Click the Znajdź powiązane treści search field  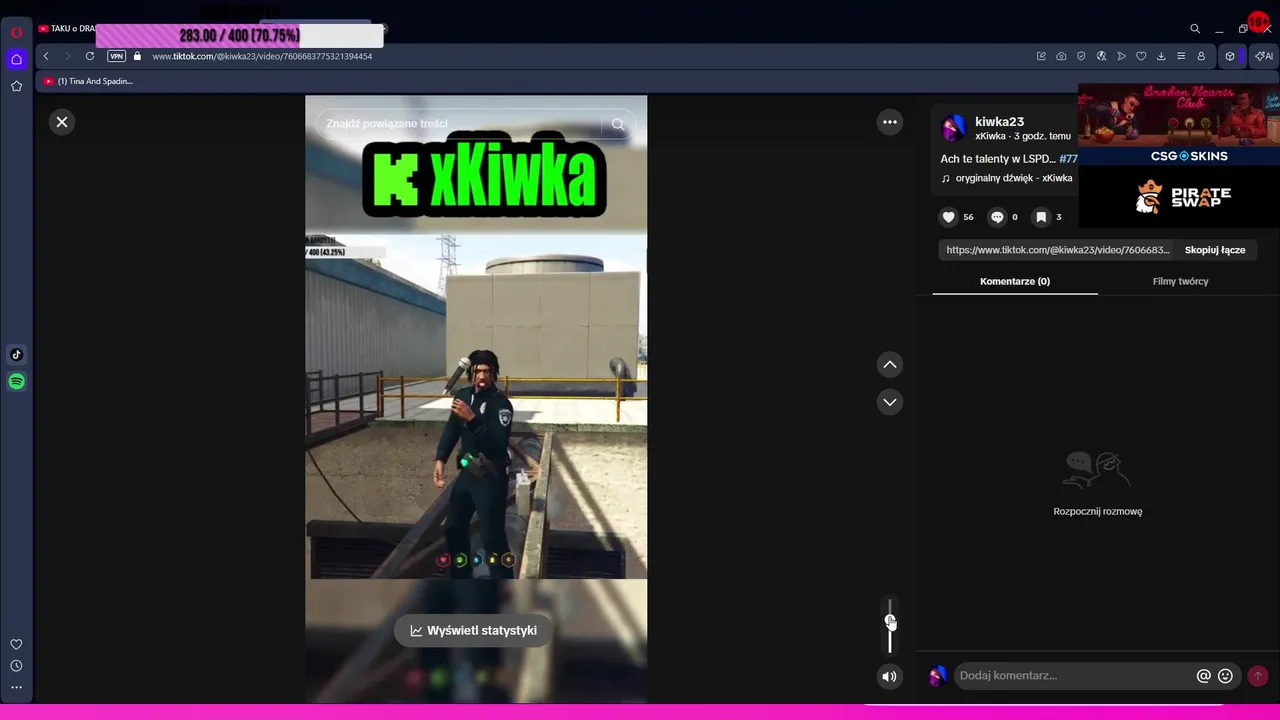coord(460,124)
